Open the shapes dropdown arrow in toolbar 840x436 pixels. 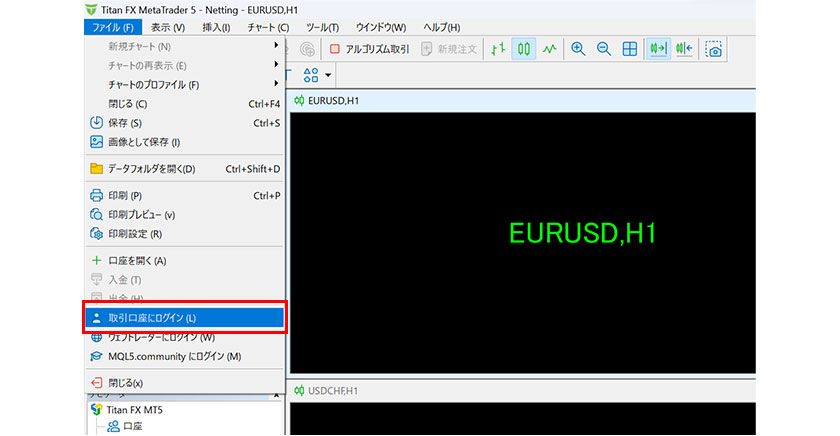328,75
